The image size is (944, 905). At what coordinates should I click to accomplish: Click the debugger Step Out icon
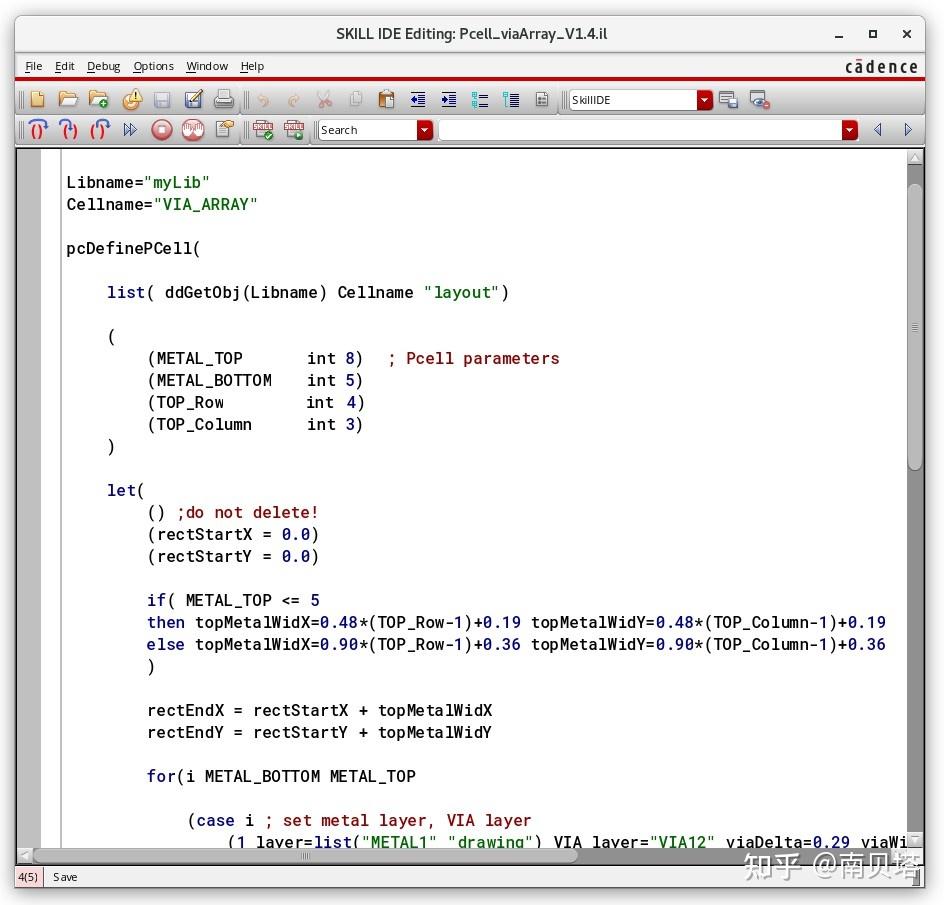click(x=99, y=129)
